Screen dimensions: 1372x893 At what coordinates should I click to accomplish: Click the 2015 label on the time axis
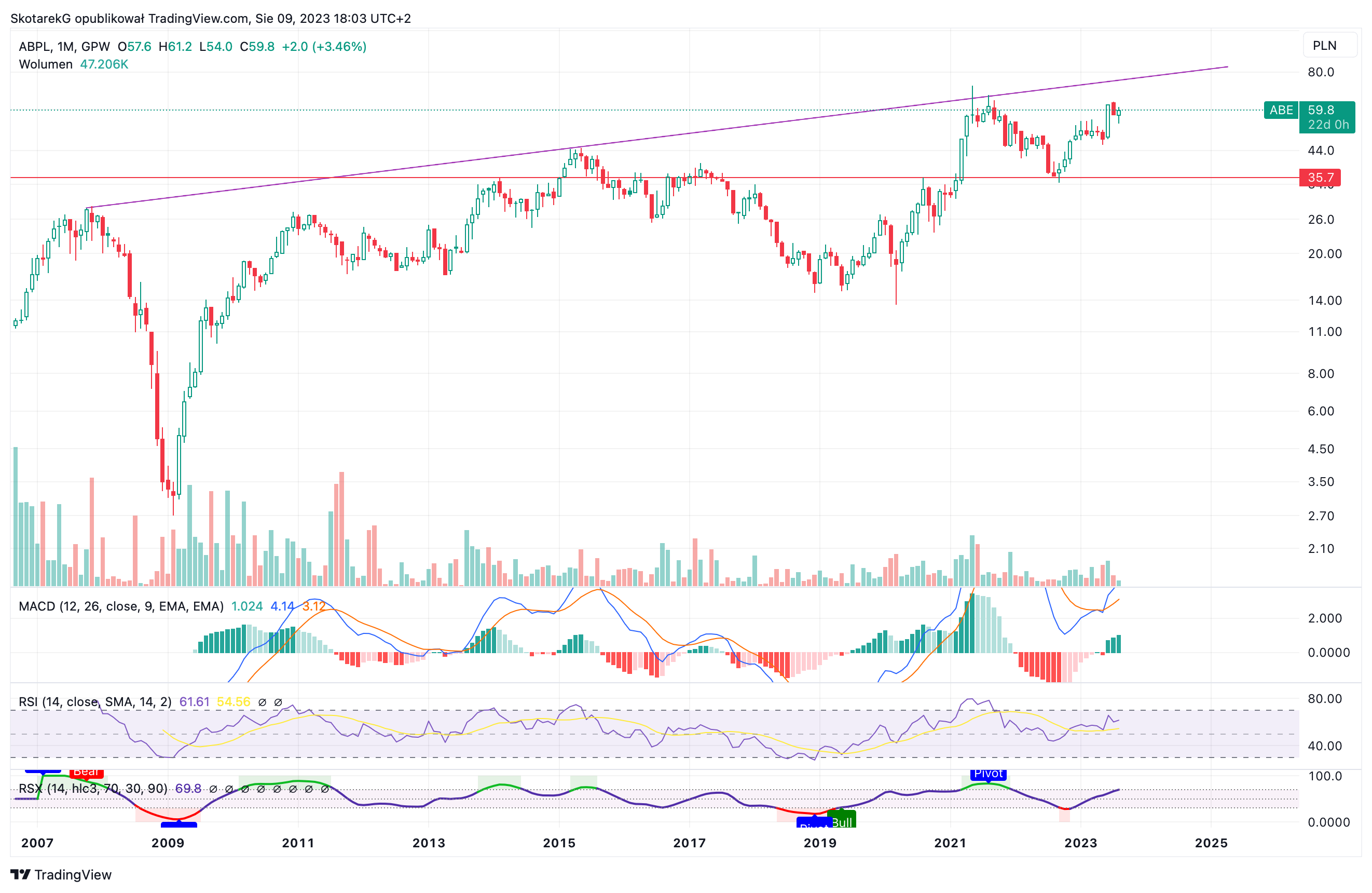click(559, 843)
